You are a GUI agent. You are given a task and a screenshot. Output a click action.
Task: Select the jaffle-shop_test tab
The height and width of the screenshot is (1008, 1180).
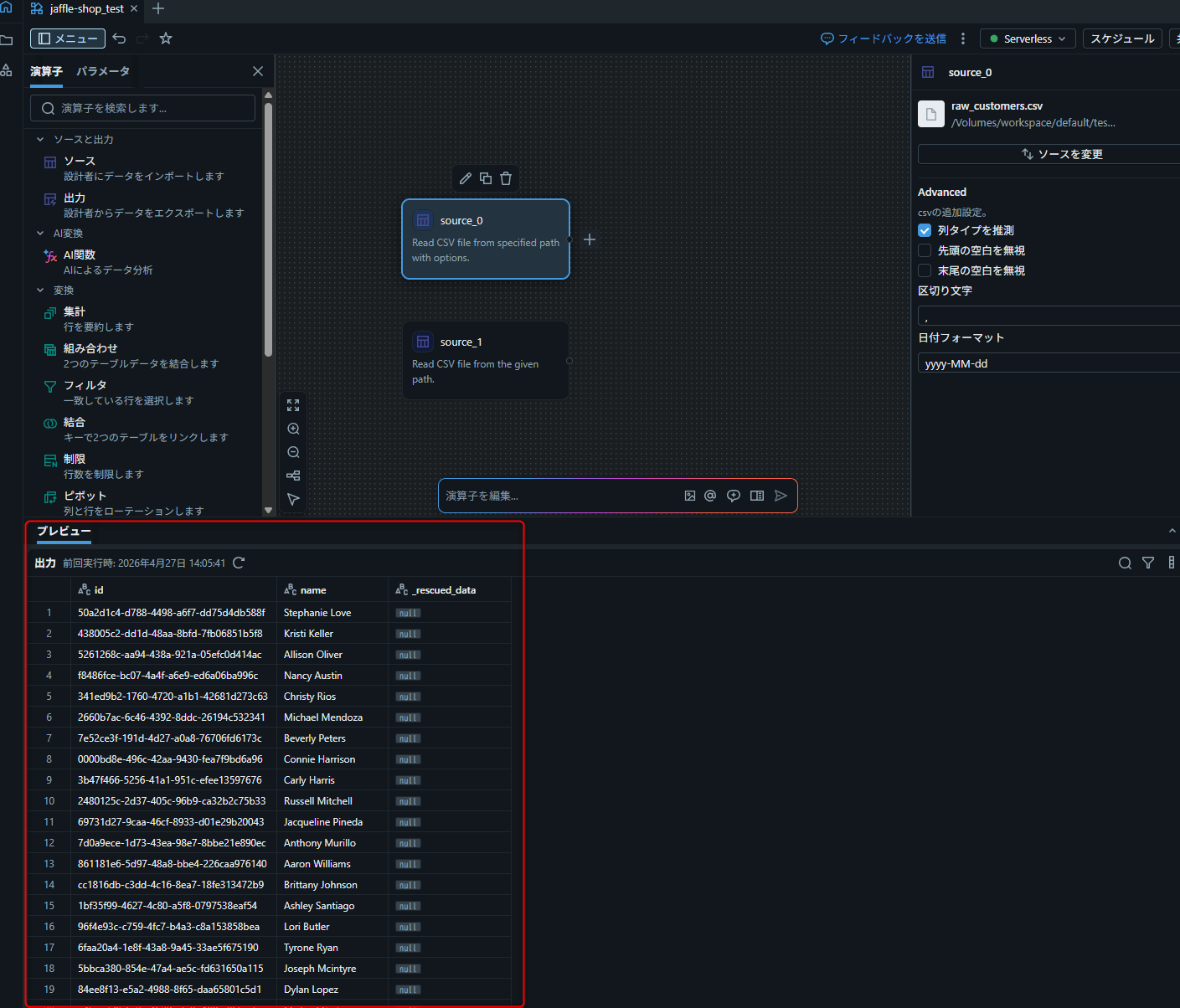coord(86,8)
